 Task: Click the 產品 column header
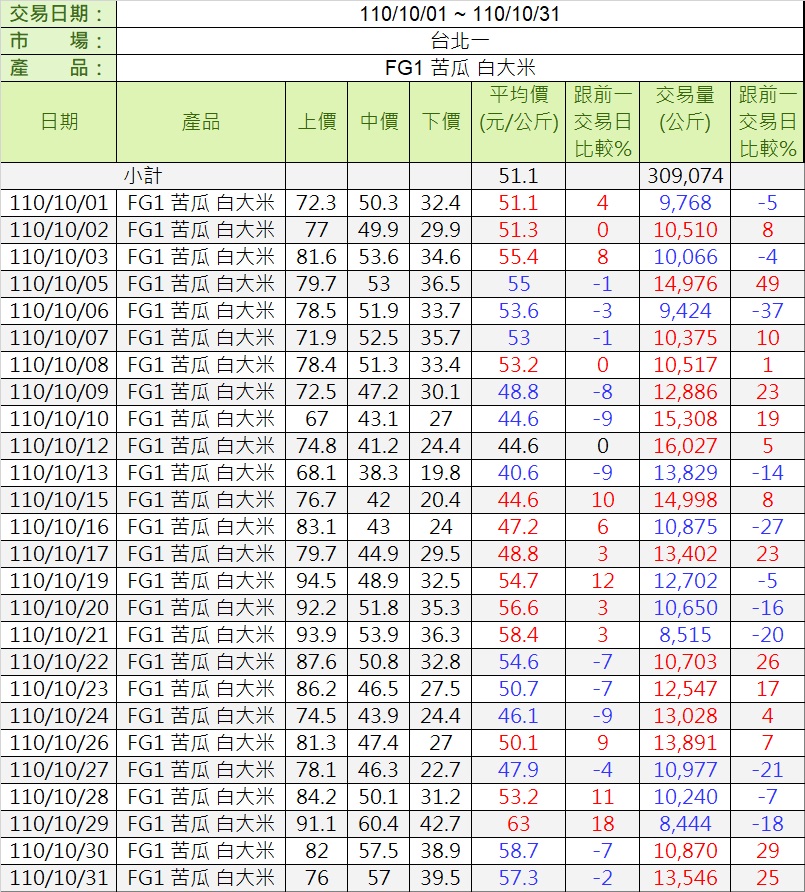point(201,122)
